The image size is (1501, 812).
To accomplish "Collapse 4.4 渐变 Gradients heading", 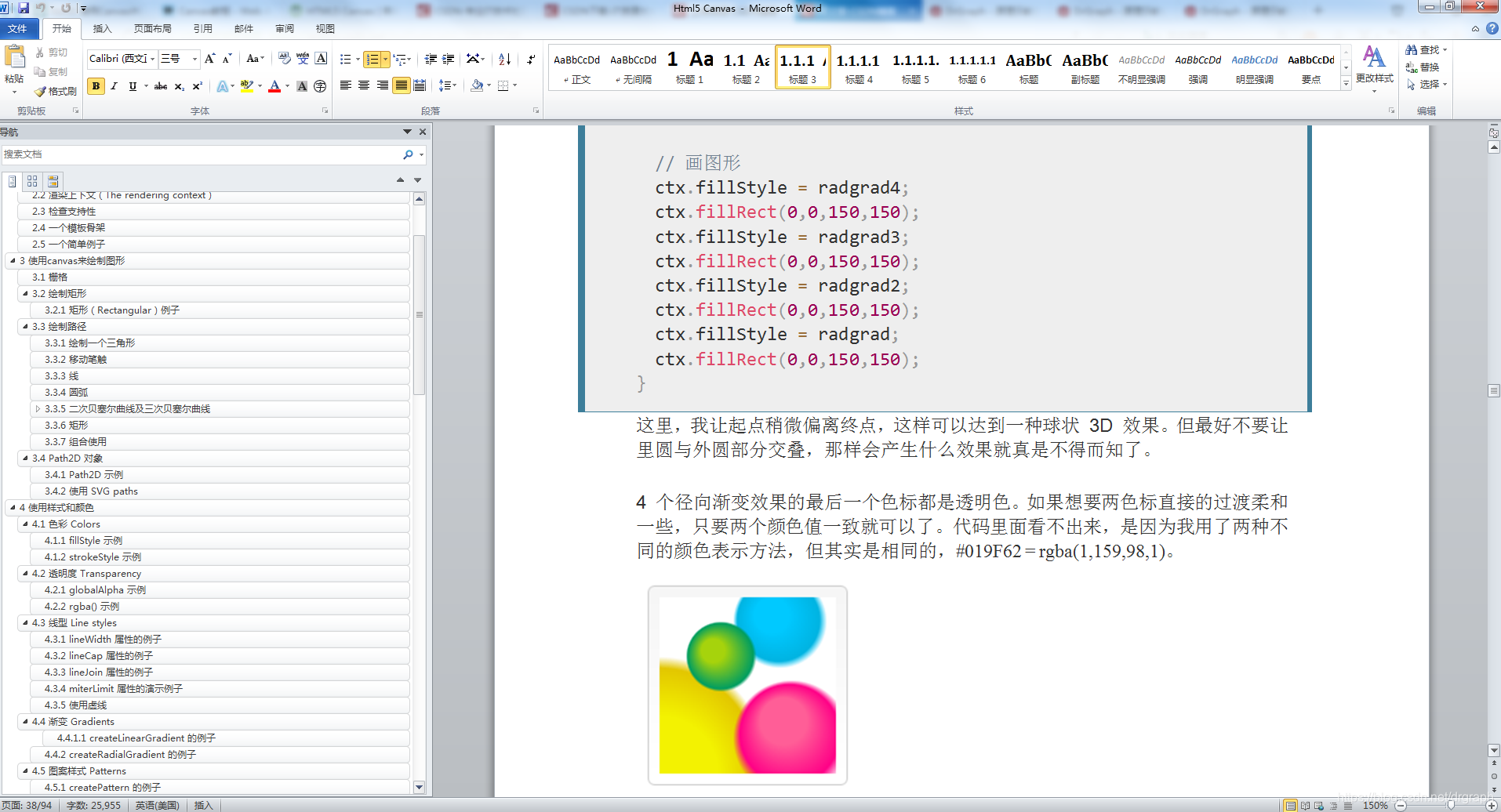I will (x=25, y=721).
